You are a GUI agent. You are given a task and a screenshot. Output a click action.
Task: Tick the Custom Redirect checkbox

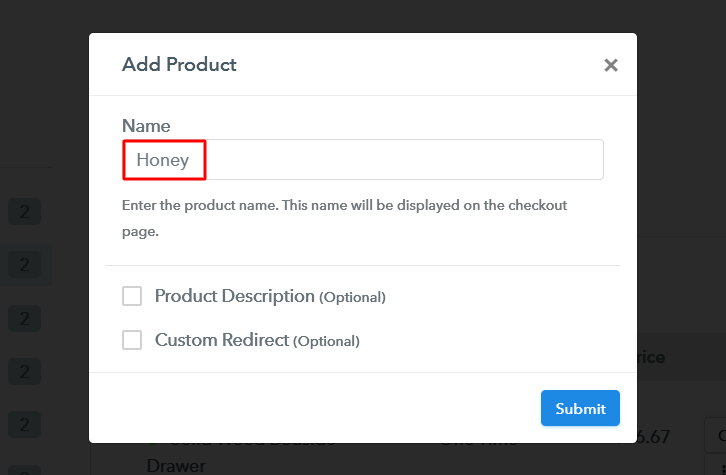[x=132, y=340]
